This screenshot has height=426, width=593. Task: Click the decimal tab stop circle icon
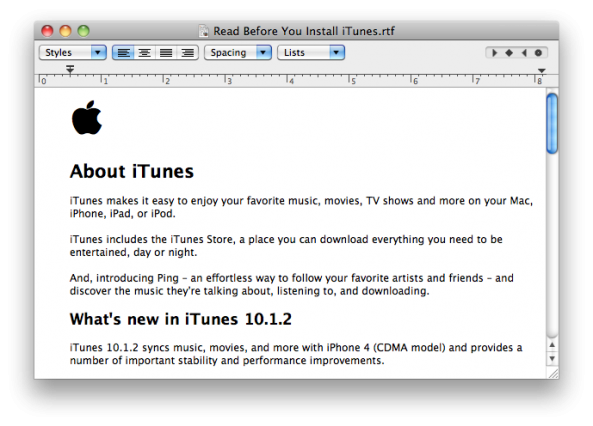[x=538, y=53]
